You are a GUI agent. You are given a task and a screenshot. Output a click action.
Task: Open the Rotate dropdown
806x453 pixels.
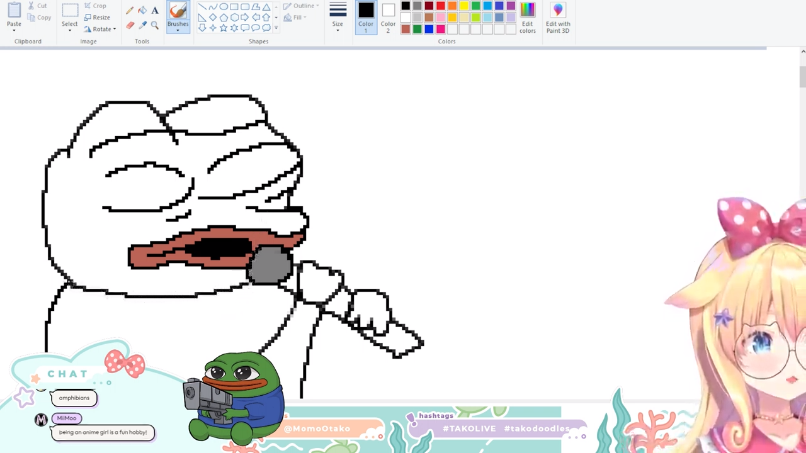pyautogui.click(x=100, y=29)
